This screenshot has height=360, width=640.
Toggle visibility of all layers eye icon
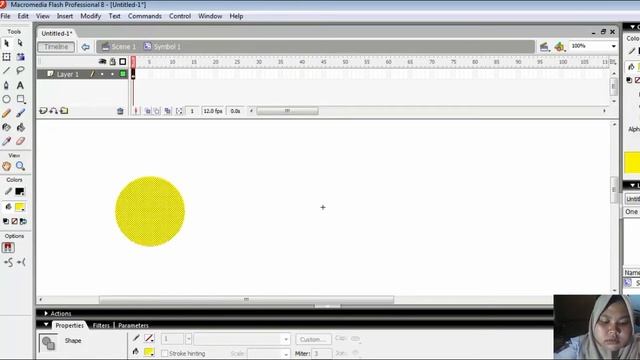coord(102,62)
